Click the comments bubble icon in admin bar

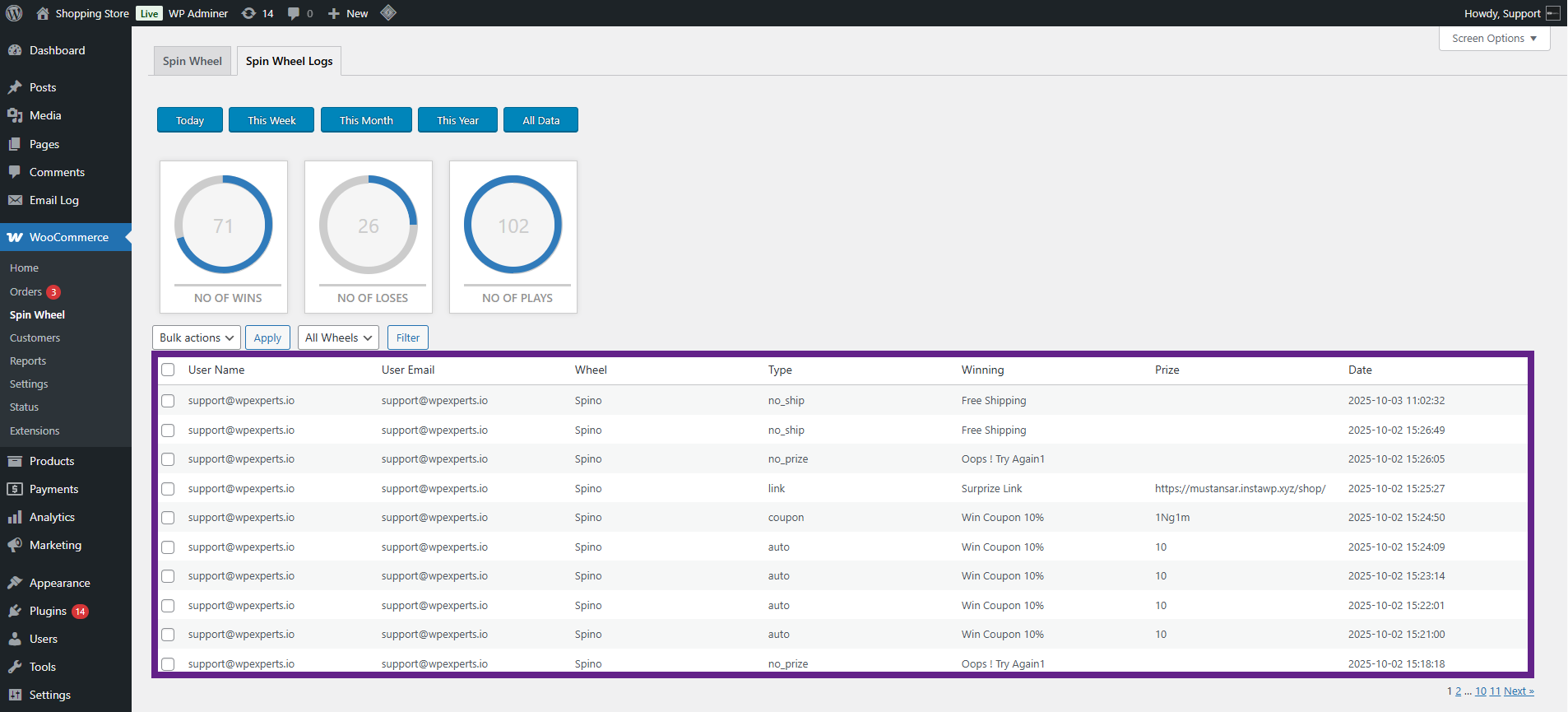[294, 13]
